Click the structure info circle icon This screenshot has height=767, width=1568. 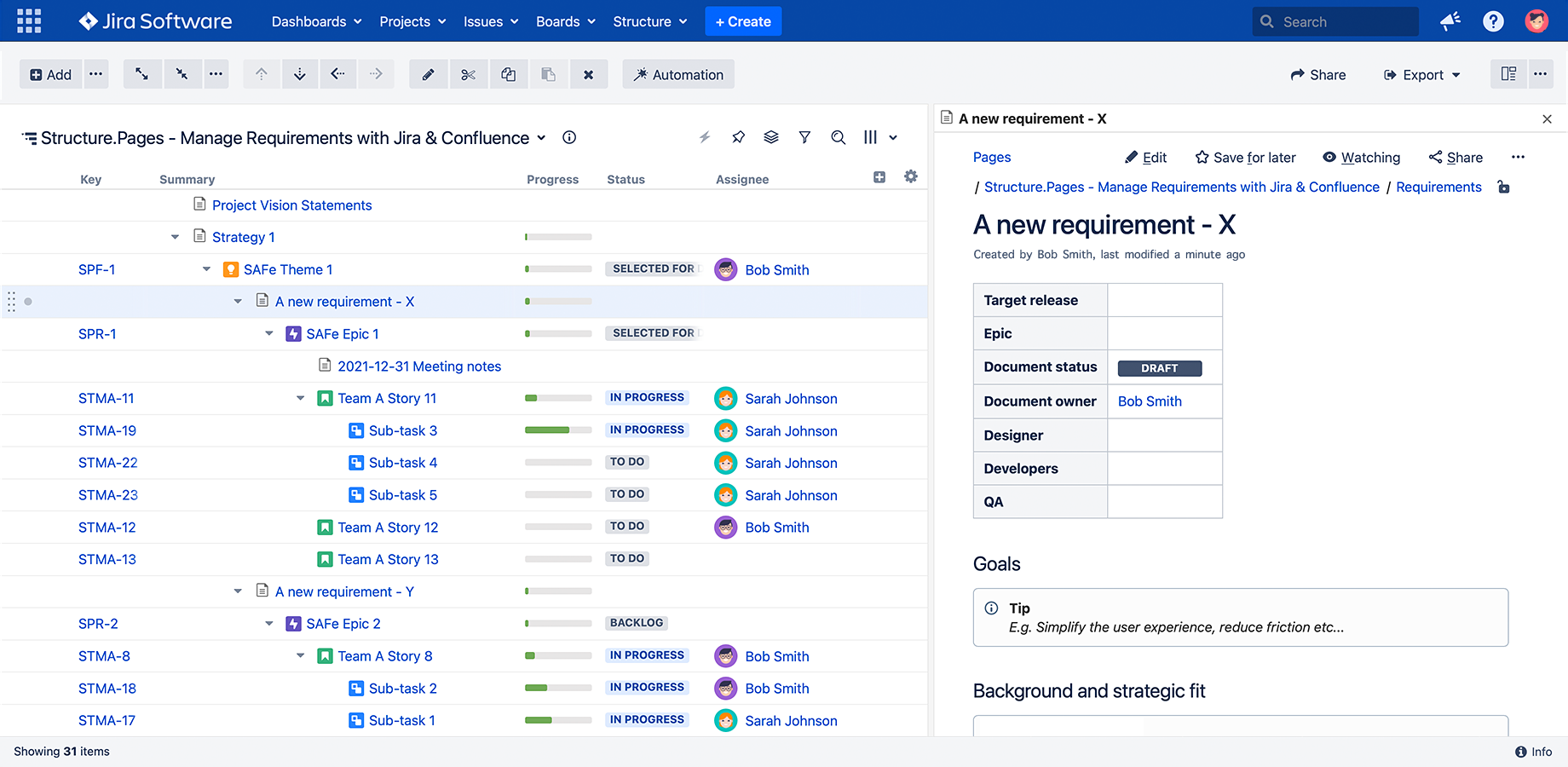569,137
